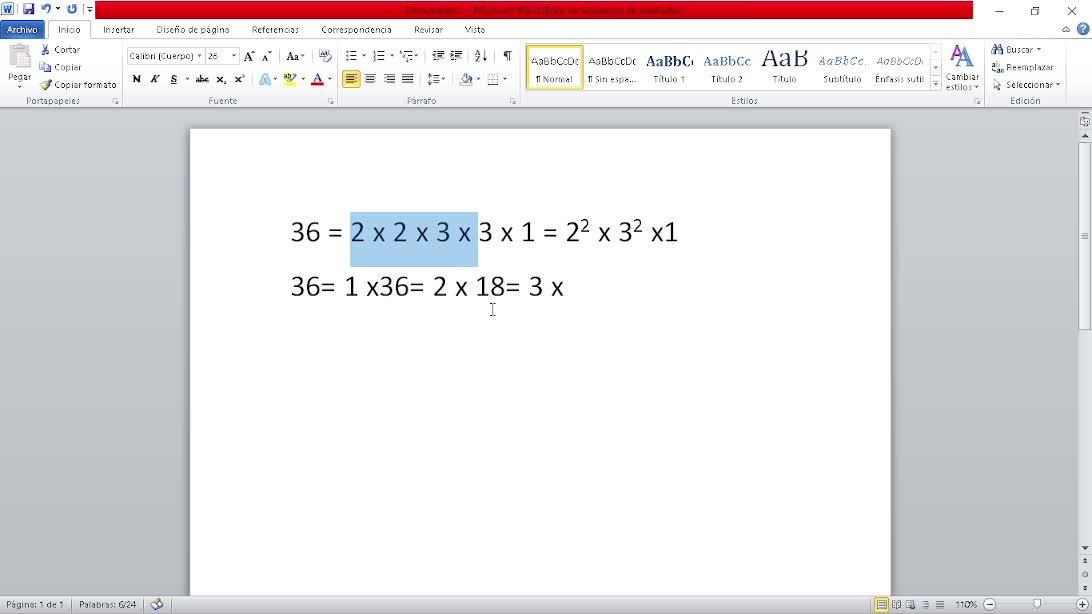Open Seleccionar dropdown
Viewport: 1092px width, 614px height.
point(1027,84)
